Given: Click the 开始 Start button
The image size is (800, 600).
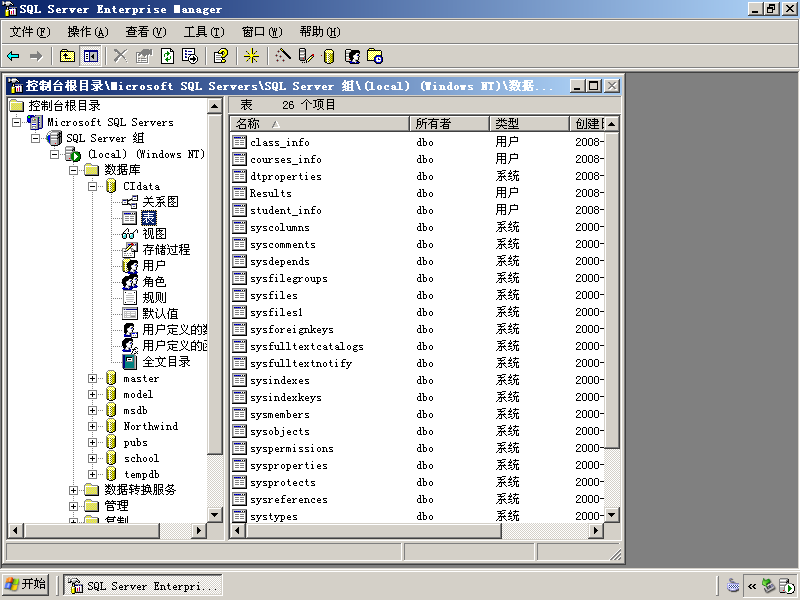Looking at the screenshot, I should pyautogui.click(x=26, y=584).
